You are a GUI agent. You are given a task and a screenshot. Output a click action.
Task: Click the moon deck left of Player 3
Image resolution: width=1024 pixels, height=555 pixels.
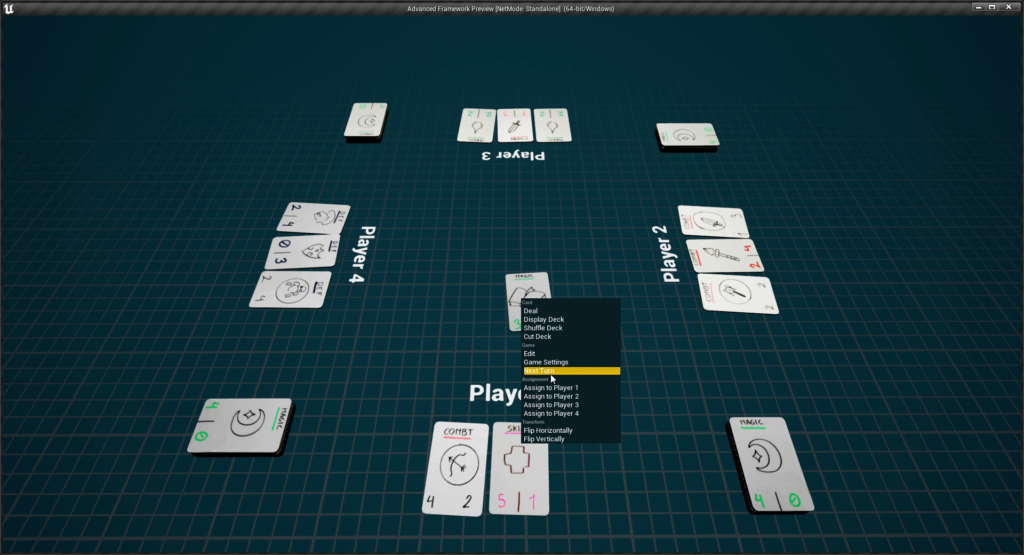click(366, 121)
